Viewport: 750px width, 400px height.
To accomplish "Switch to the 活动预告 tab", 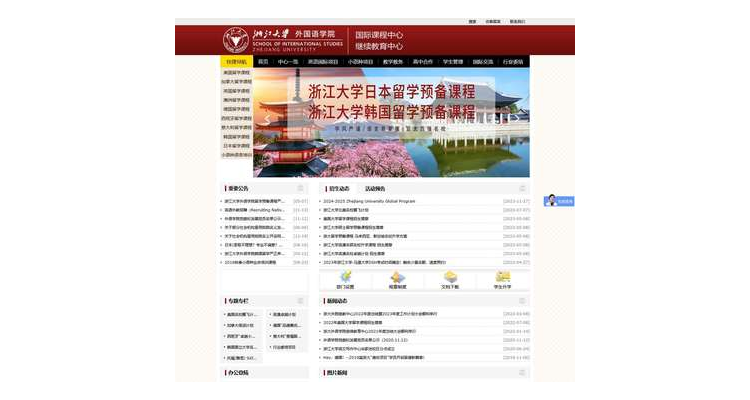I will coord(375,189).
